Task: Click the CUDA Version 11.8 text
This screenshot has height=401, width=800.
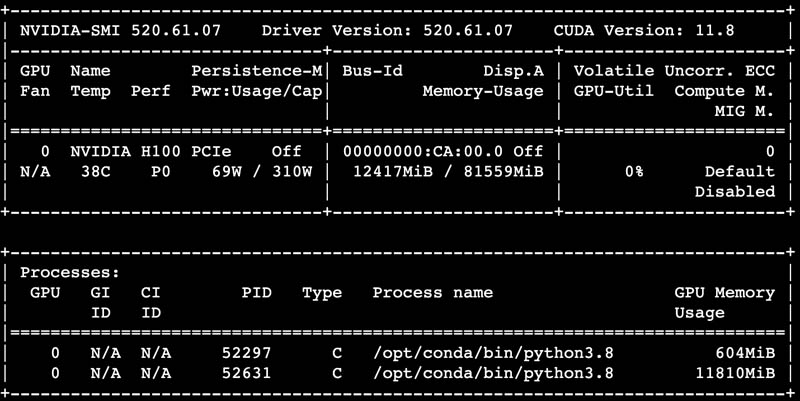Action: tap(644, 30)
